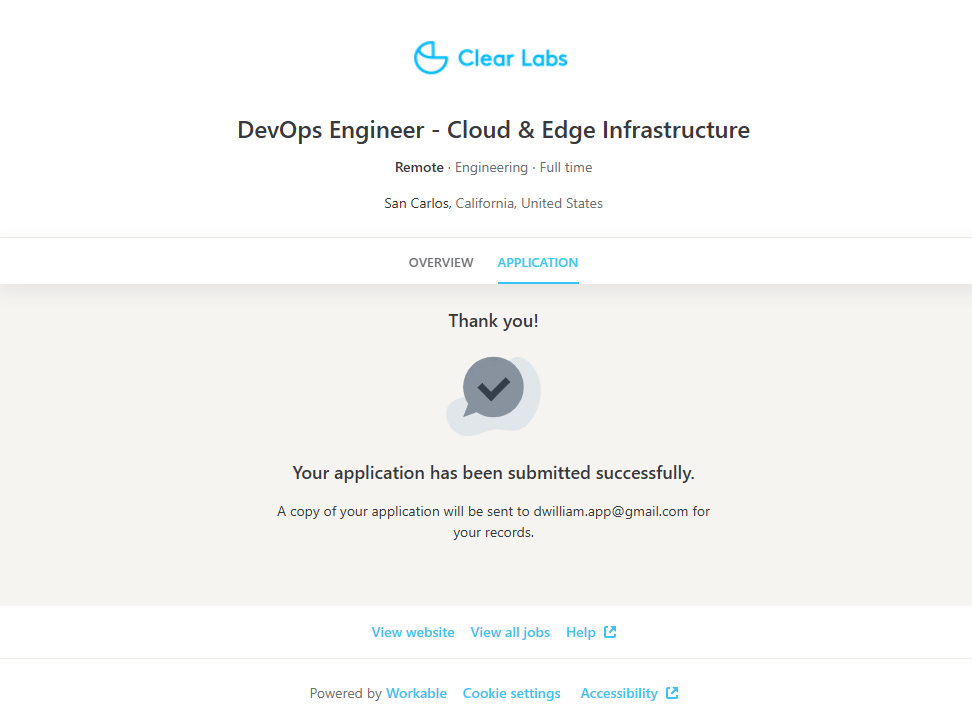Click the external link icon beside Help
972x727 pixels.
(x=610, y=632)
